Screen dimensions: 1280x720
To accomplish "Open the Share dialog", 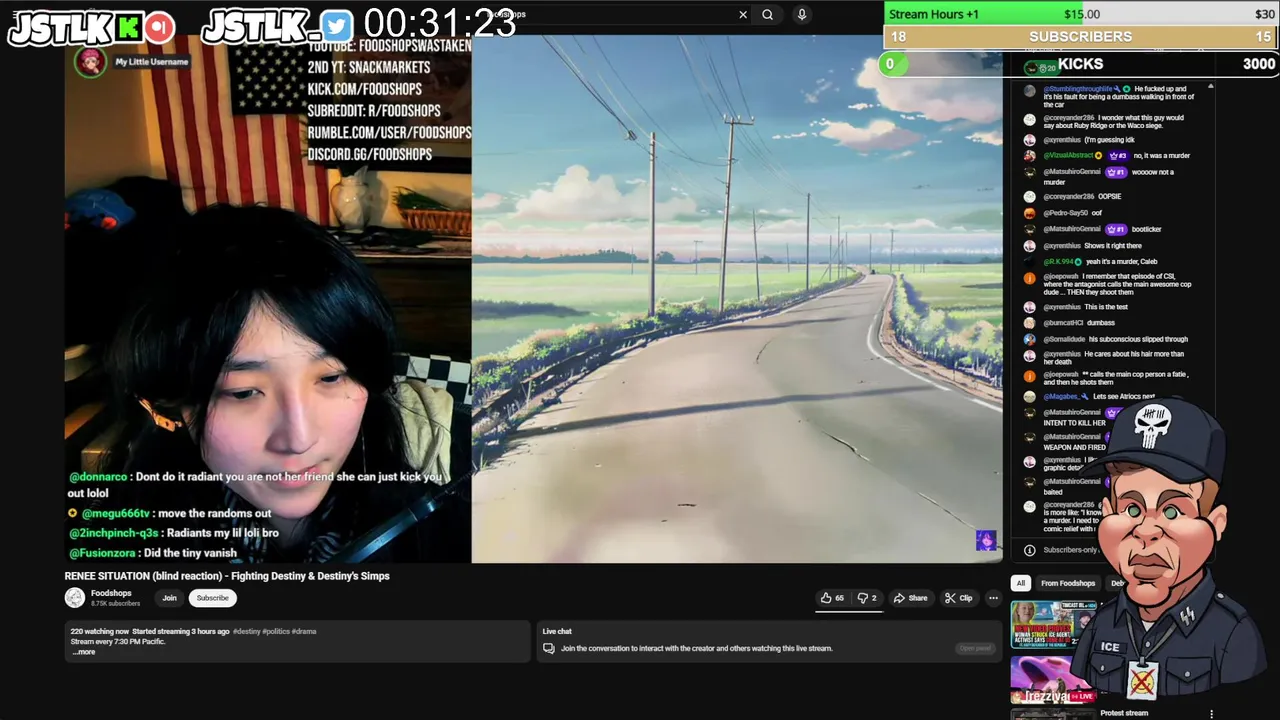I will tap(910, 598).
